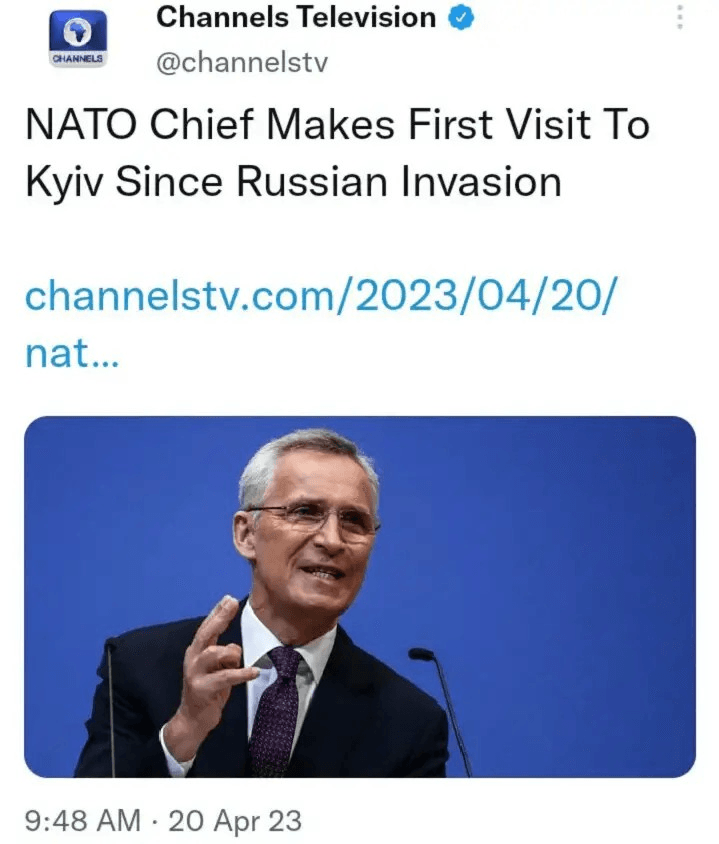
Task: Click the man's purple tie in the image
Action: tap(274, 711)
